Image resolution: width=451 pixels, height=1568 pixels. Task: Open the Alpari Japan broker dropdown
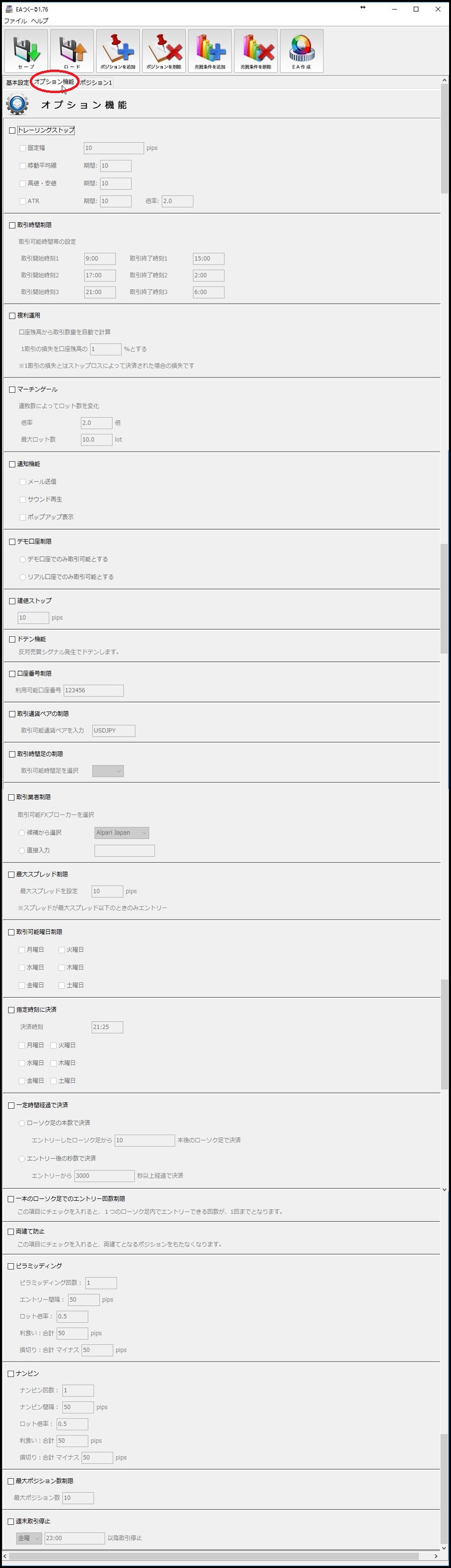pyautogui.click(x=122, y=833)
